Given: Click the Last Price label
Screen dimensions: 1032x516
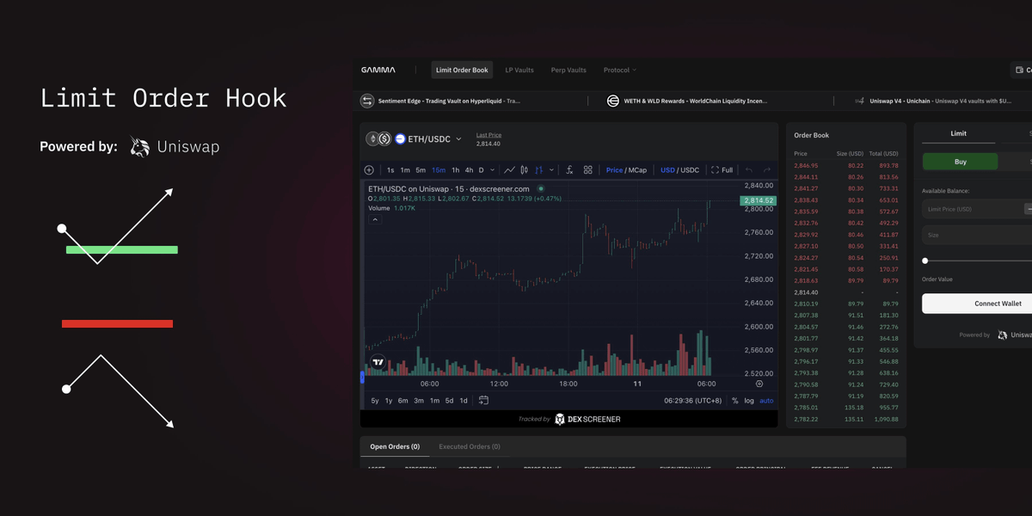Looking at the screenshot, I should (488, 135).
